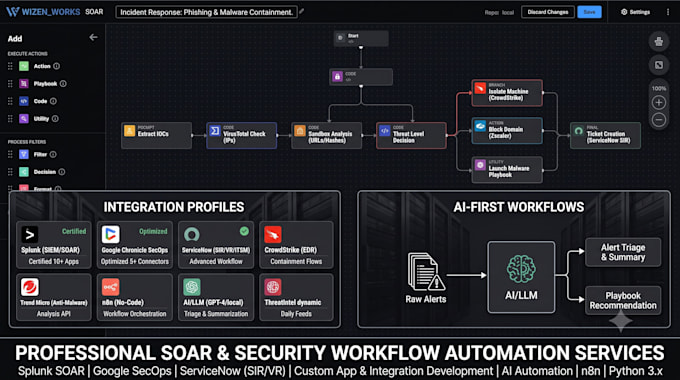This screenshot has width=680, height=380.
Task: Click the SOAR label in header
Action: 94,12
